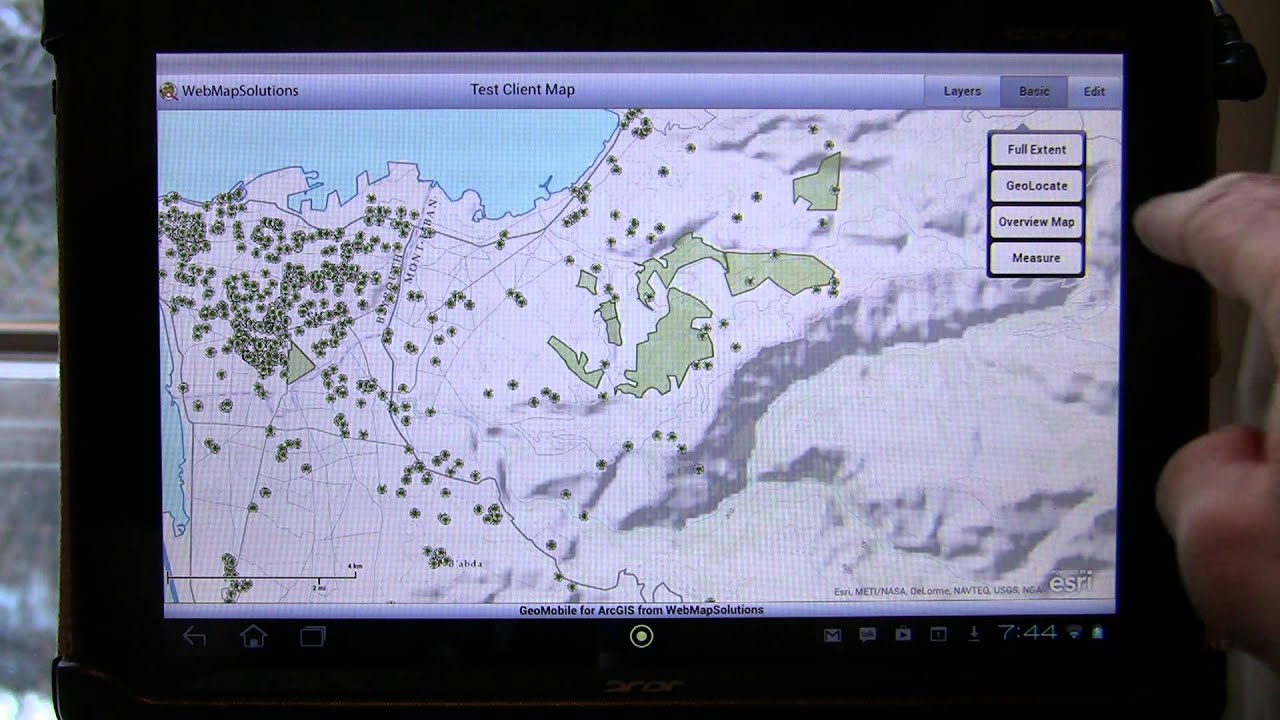This screenshot has height=720, width=1280.
Task: Tap the battery status icon
Action: 1098,633
